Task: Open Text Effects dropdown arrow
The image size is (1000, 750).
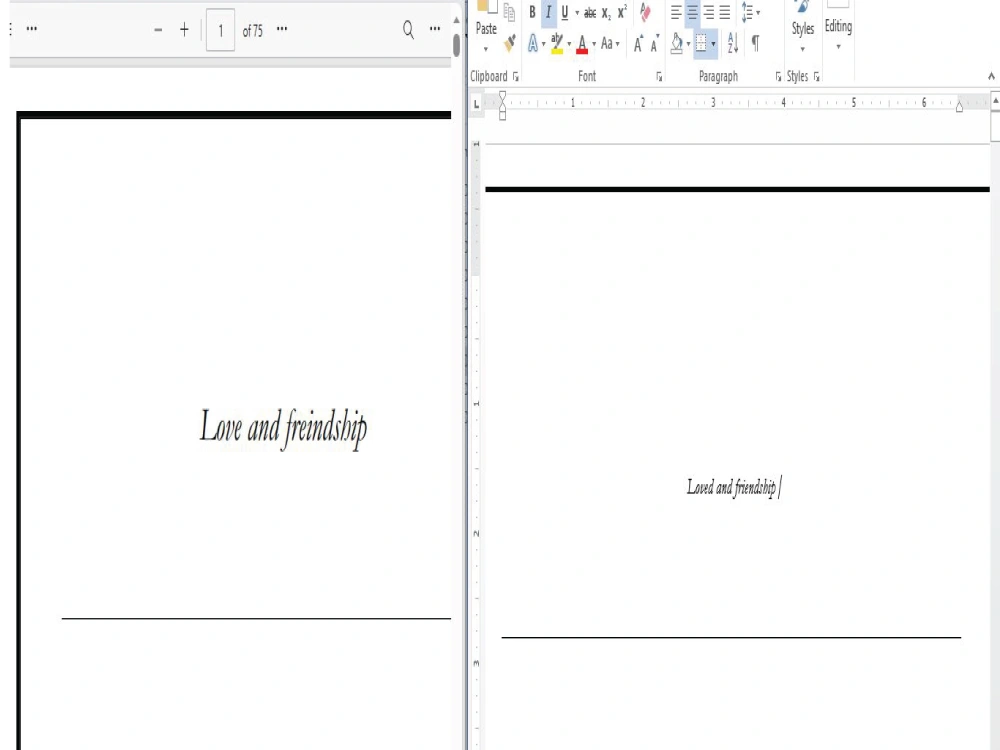Action: (543, 44)
